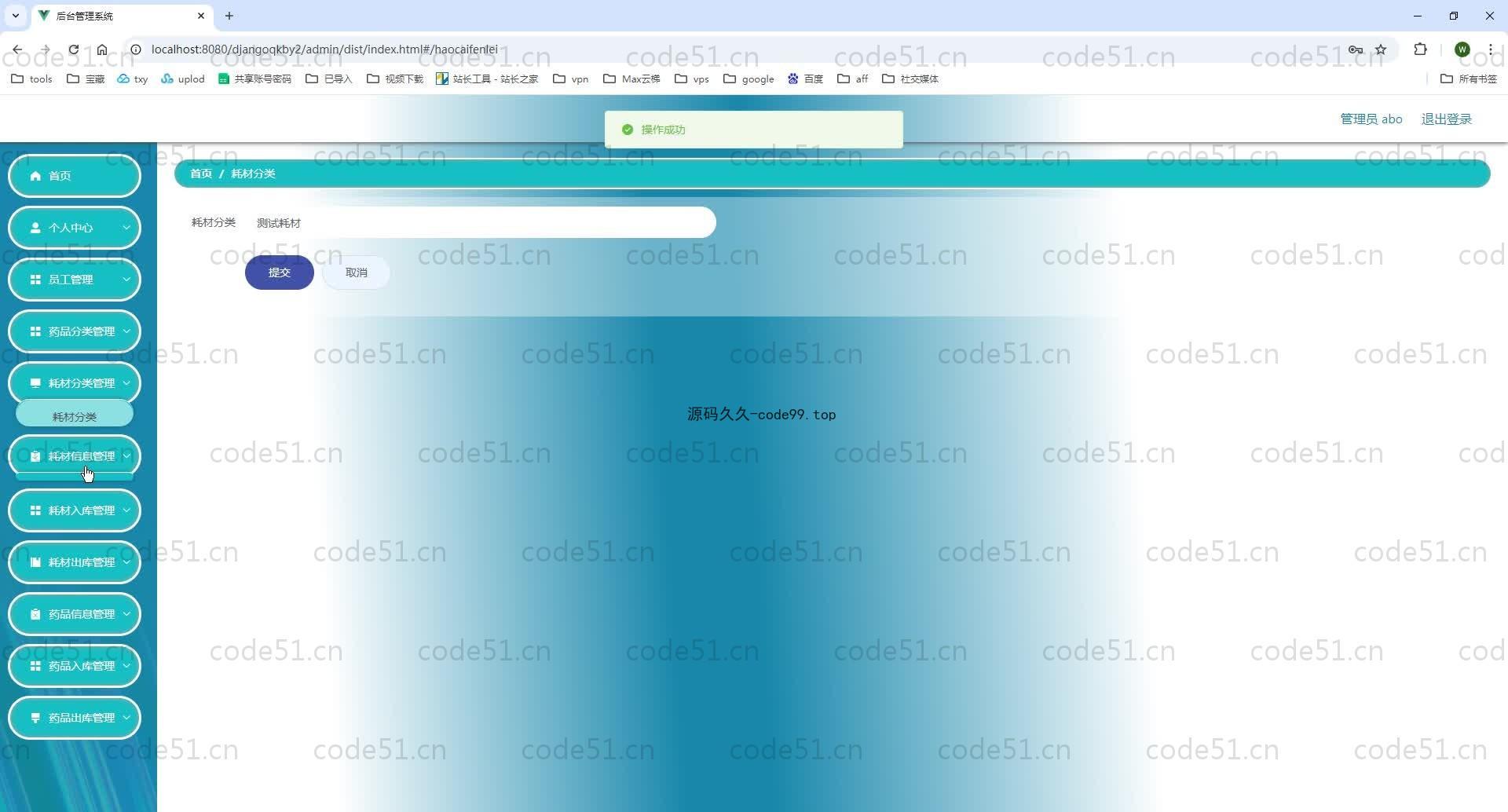Click the grid icon beside 药品入库管理
Viewport: 1508px width, 812px height.
pyautogui.click(x=35, y=666)
